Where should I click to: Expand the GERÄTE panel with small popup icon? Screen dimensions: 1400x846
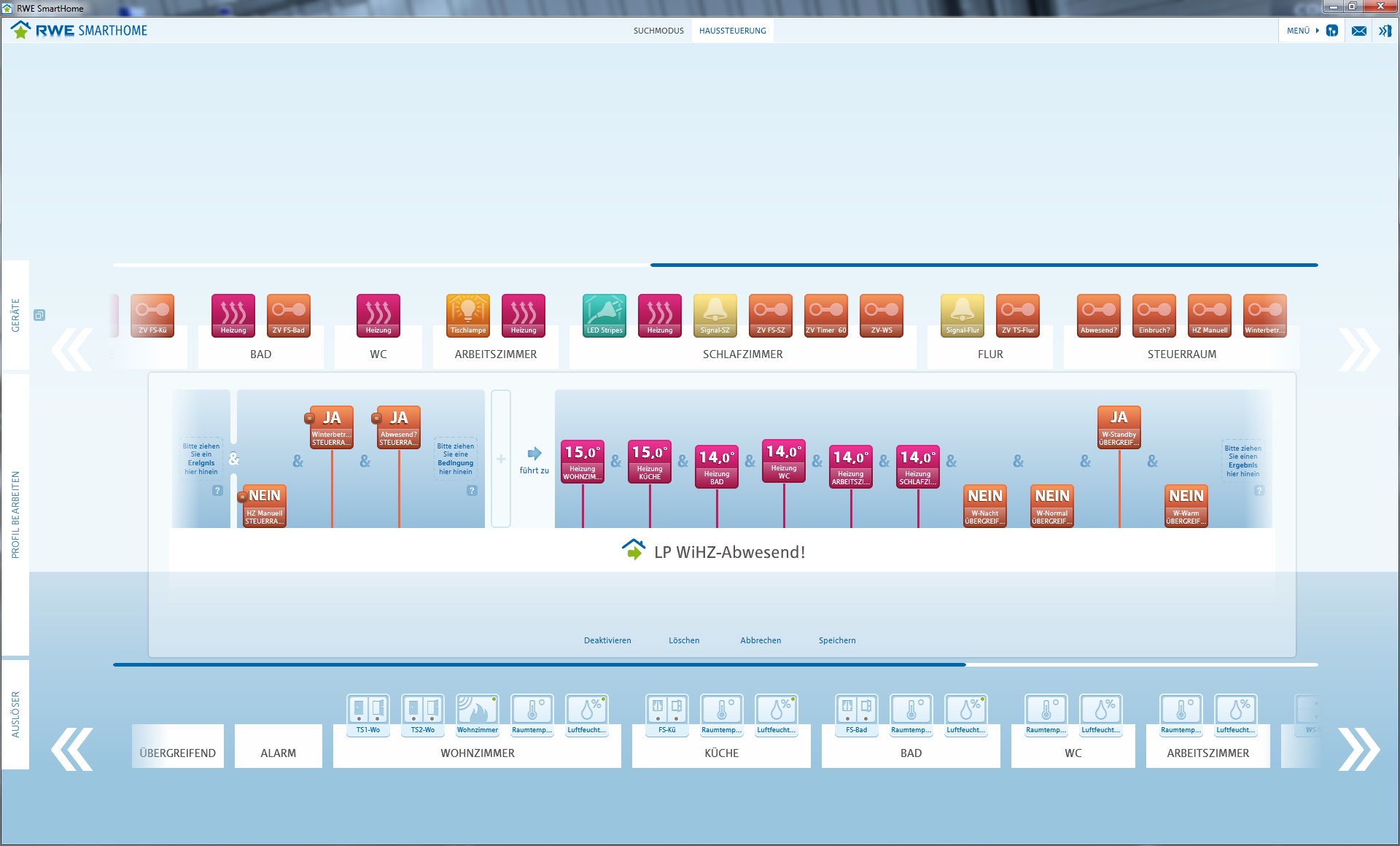[39, 315]
